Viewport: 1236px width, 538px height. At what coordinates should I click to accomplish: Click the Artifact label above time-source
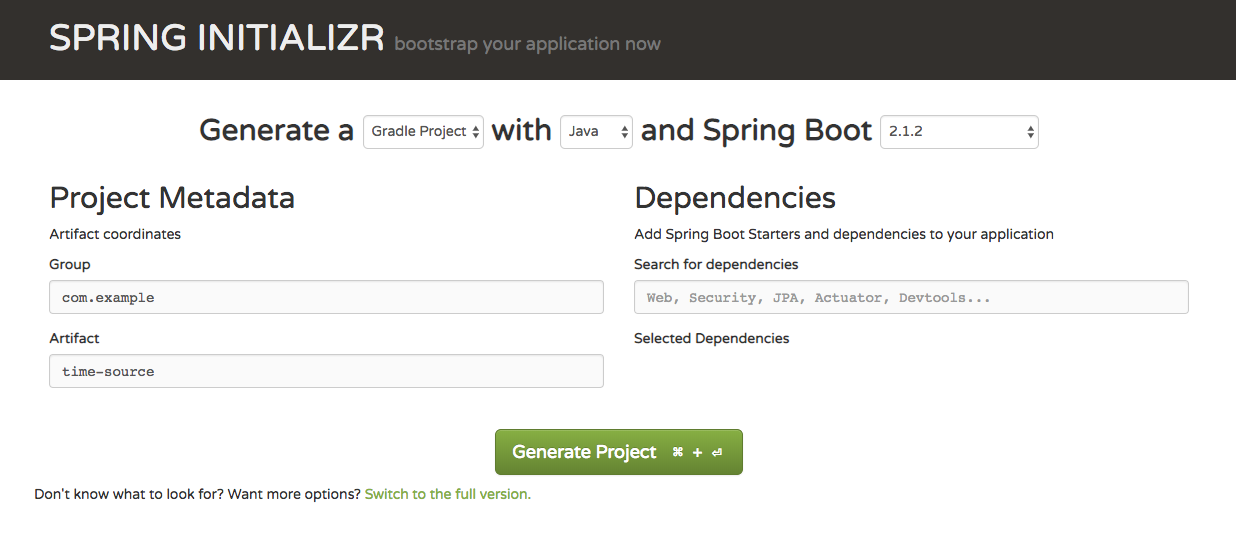(75, 338)
